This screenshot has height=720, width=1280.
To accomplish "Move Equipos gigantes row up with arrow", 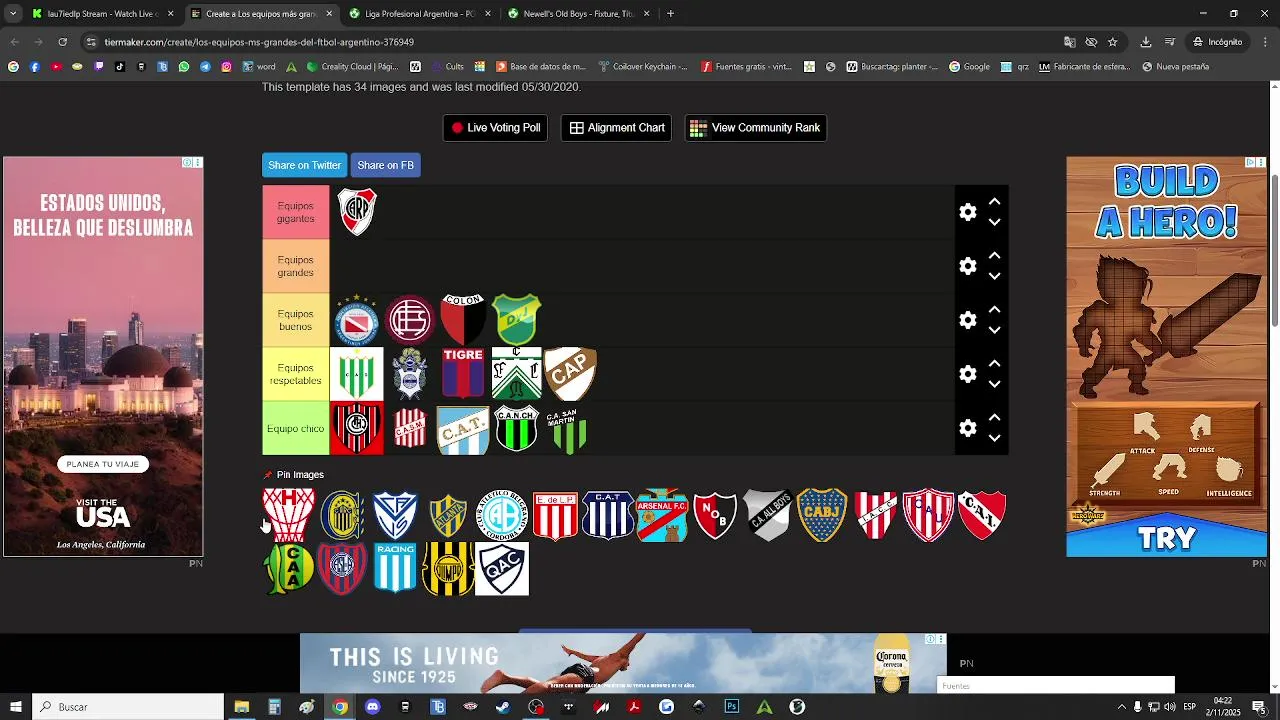I will (x=994, y=201).
